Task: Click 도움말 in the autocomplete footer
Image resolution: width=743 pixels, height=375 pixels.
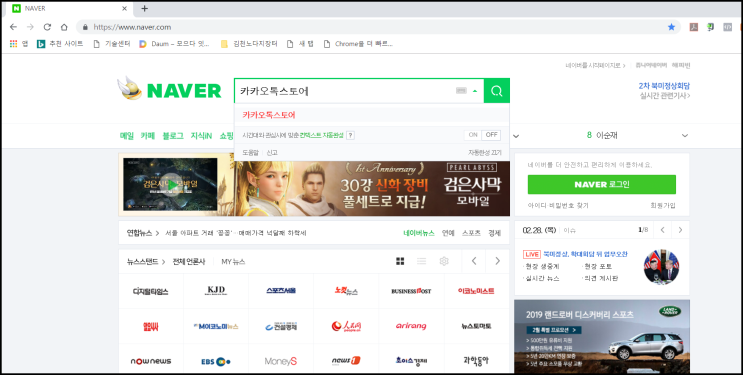Action: [250, 153]
